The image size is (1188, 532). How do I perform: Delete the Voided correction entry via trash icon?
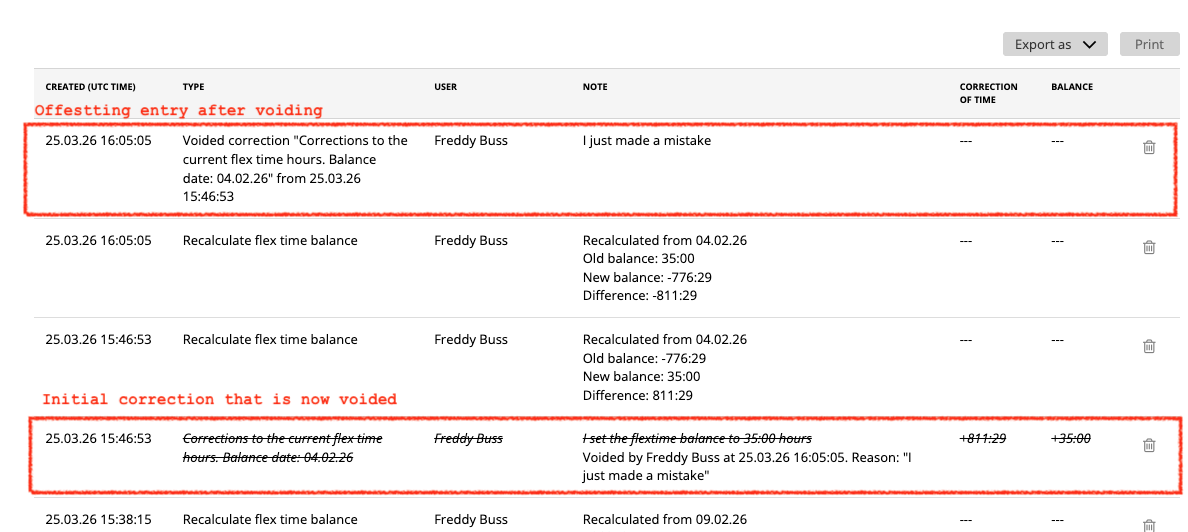click(1148, 147)
